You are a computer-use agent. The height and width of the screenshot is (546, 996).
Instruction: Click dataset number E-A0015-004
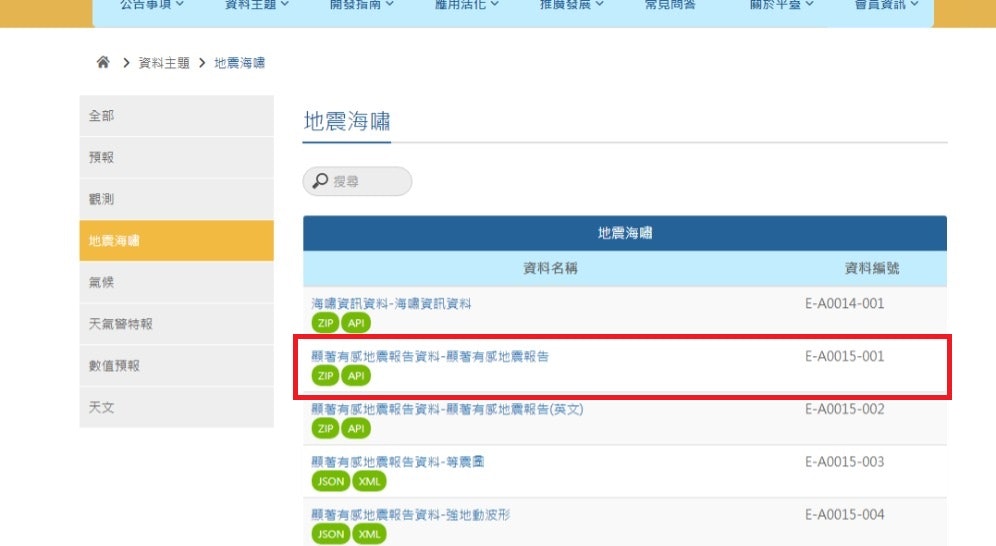845,514
